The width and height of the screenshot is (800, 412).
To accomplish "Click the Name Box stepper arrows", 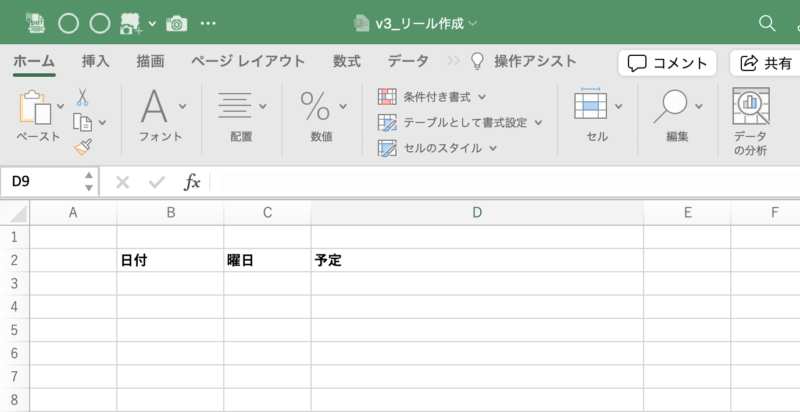I will pyautogui.click(x=89, y=182).
